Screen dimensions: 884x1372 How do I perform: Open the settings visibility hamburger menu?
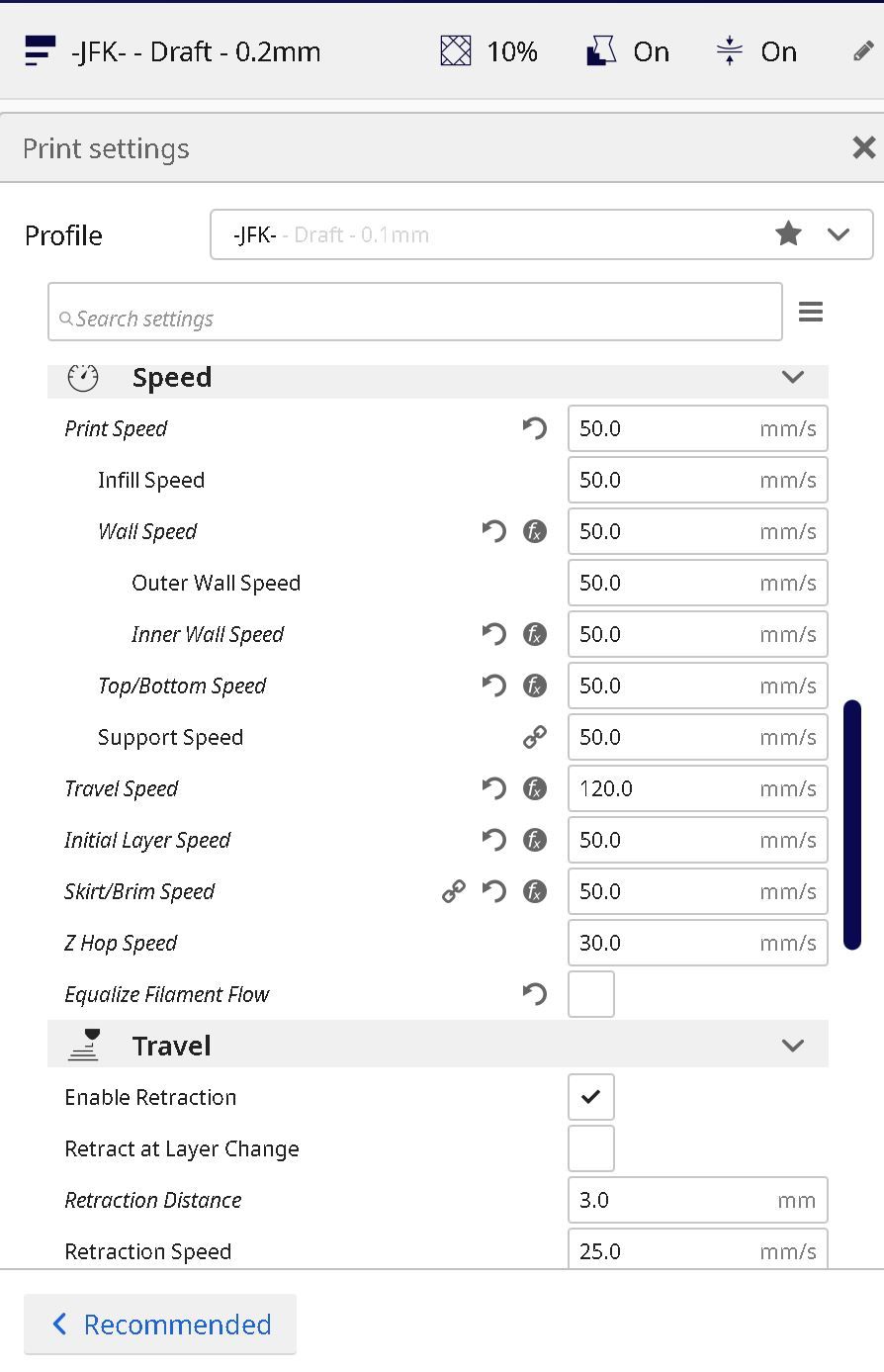[810, 313]
